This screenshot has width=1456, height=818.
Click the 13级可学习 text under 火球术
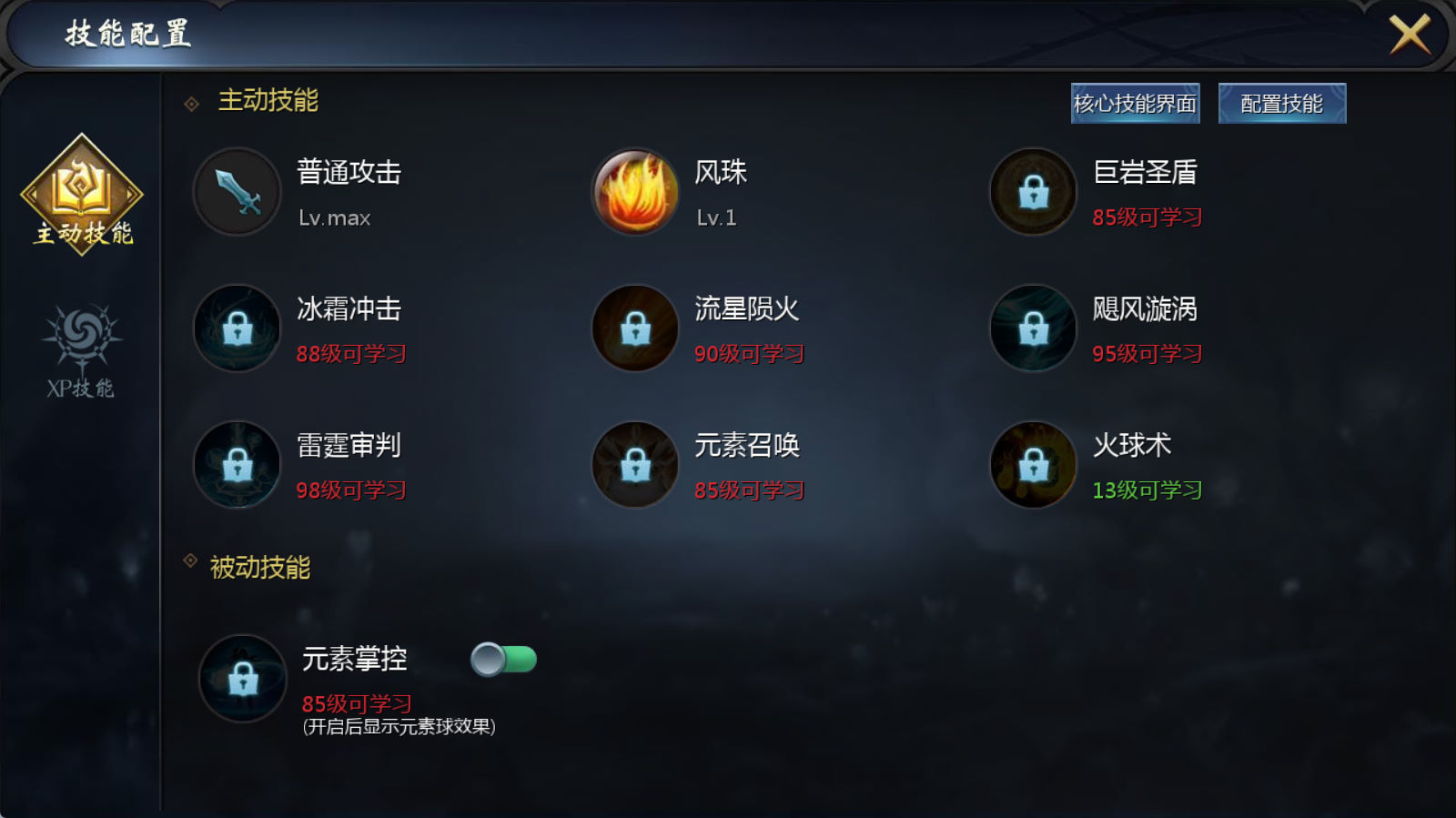[x=1148, y=490]
